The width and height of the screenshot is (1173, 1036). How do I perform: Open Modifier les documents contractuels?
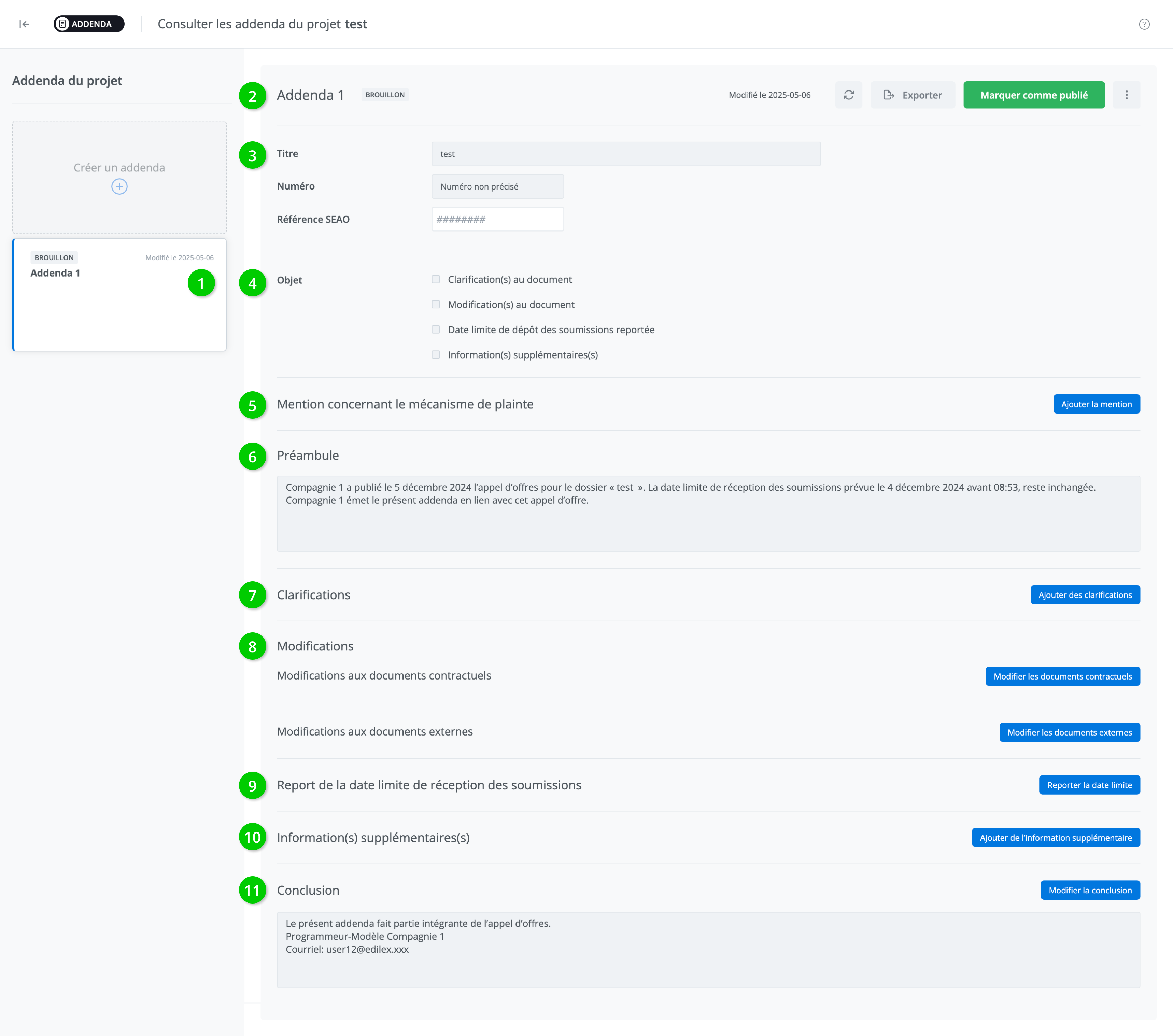[x=1062, y=677]
